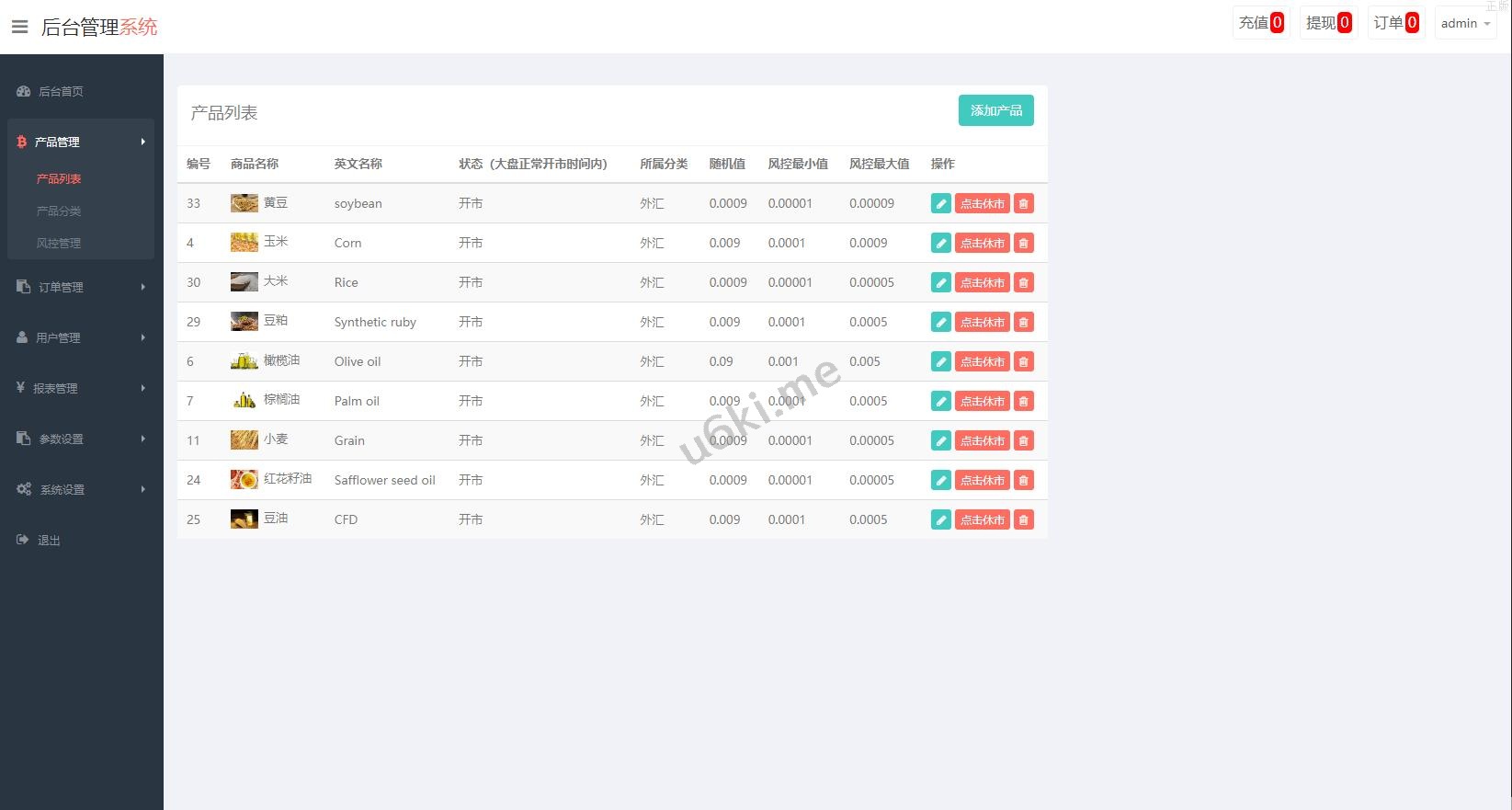
Task: Toggle market closed for Olive oil
Action: point(982,361)
